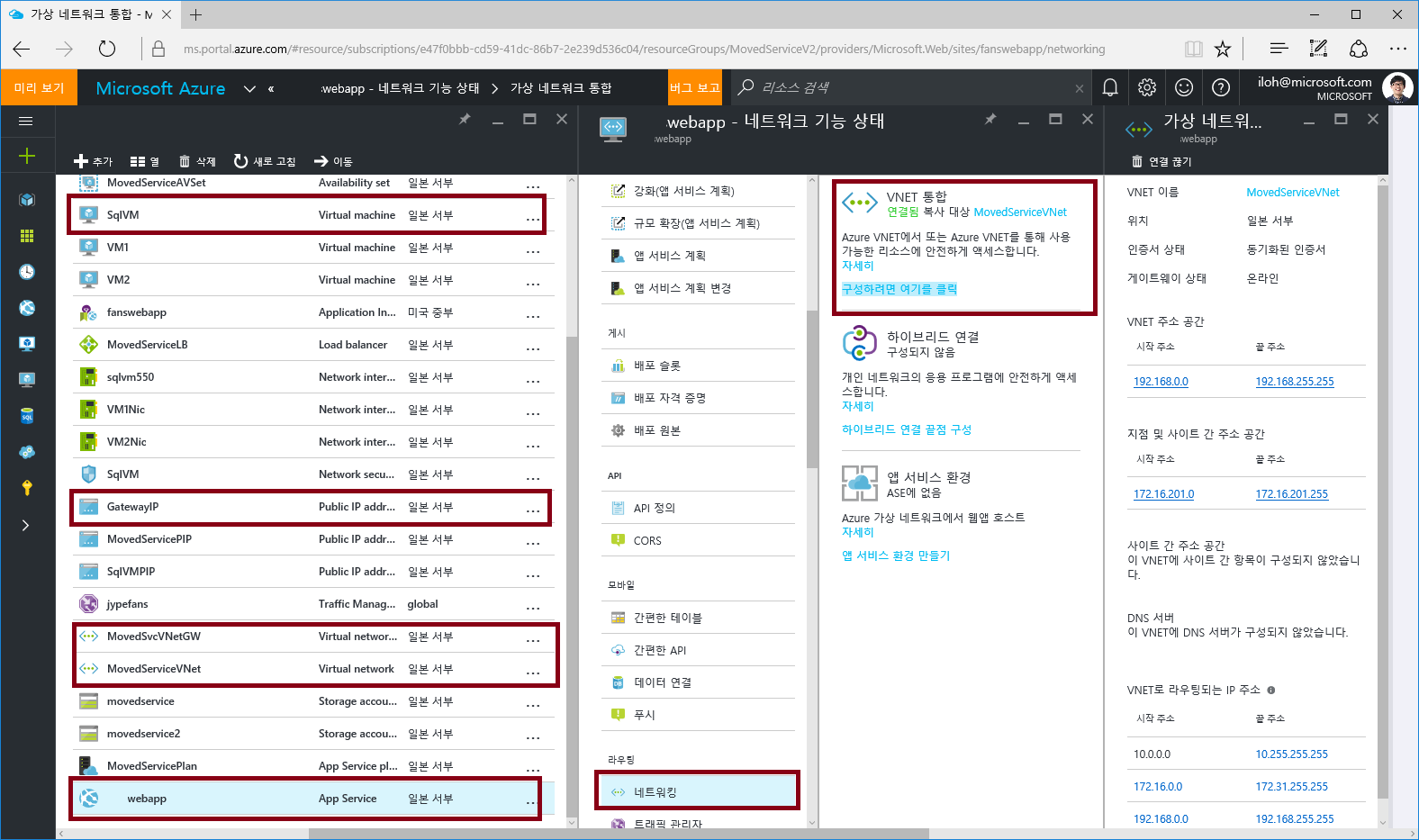Click browser favorites star icon

(x=1223, y=49)
